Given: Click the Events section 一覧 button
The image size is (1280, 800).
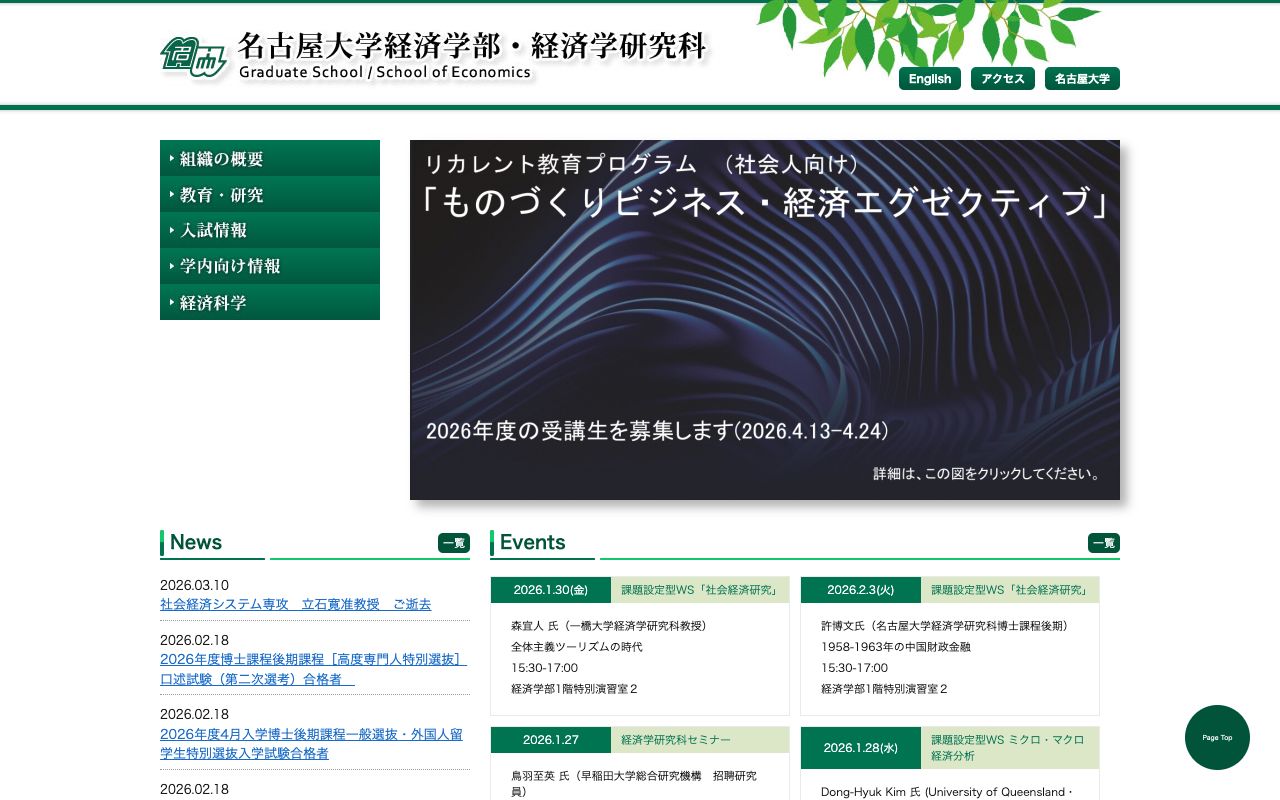Looking at the screenshot, I should [x=1104, y=543].
